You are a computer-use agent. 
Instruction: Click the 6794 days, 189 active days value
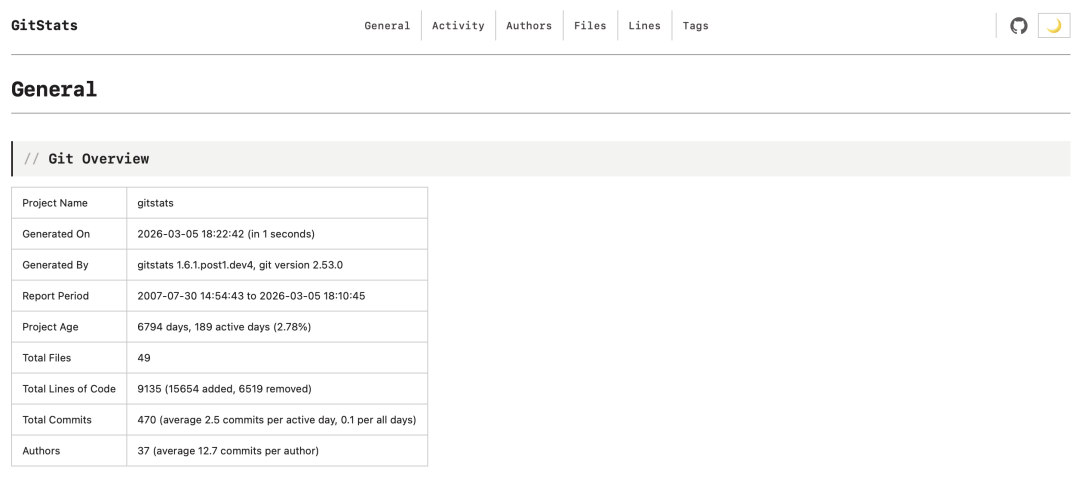tap(224, 327)
